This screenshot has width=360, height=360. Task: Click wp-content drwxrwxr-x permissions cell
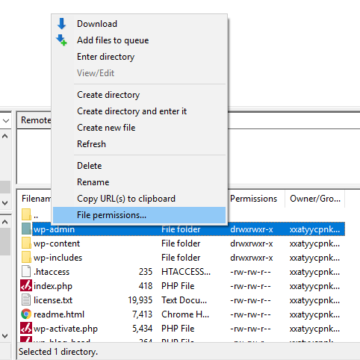[x=251, y=244]
